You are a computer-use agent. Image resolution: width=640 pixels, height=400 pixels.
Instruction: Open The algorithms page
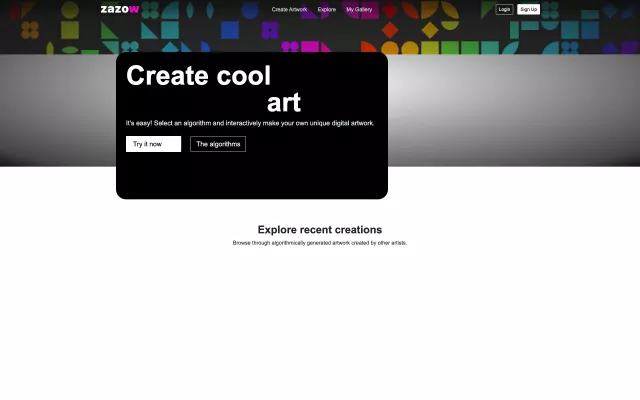[217, 144]
